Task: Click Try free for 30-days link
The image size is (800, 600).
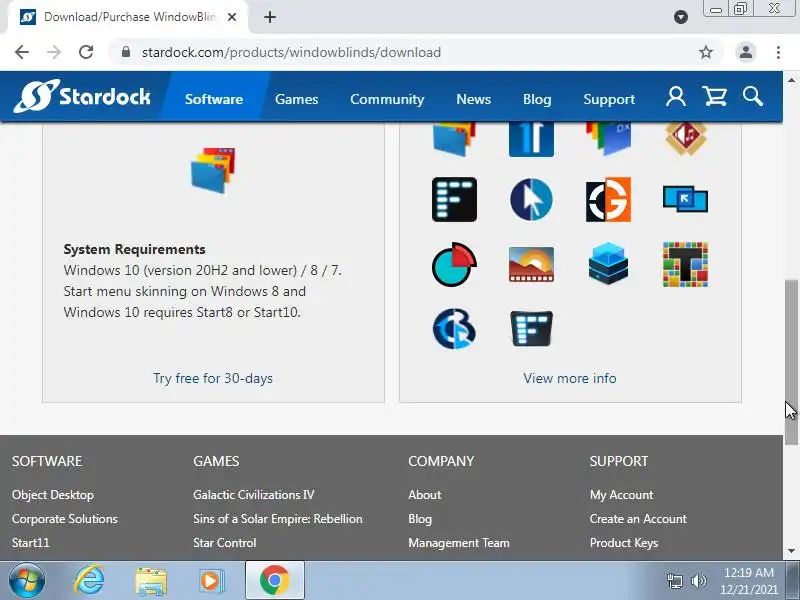Action: (x=213, y=378)
